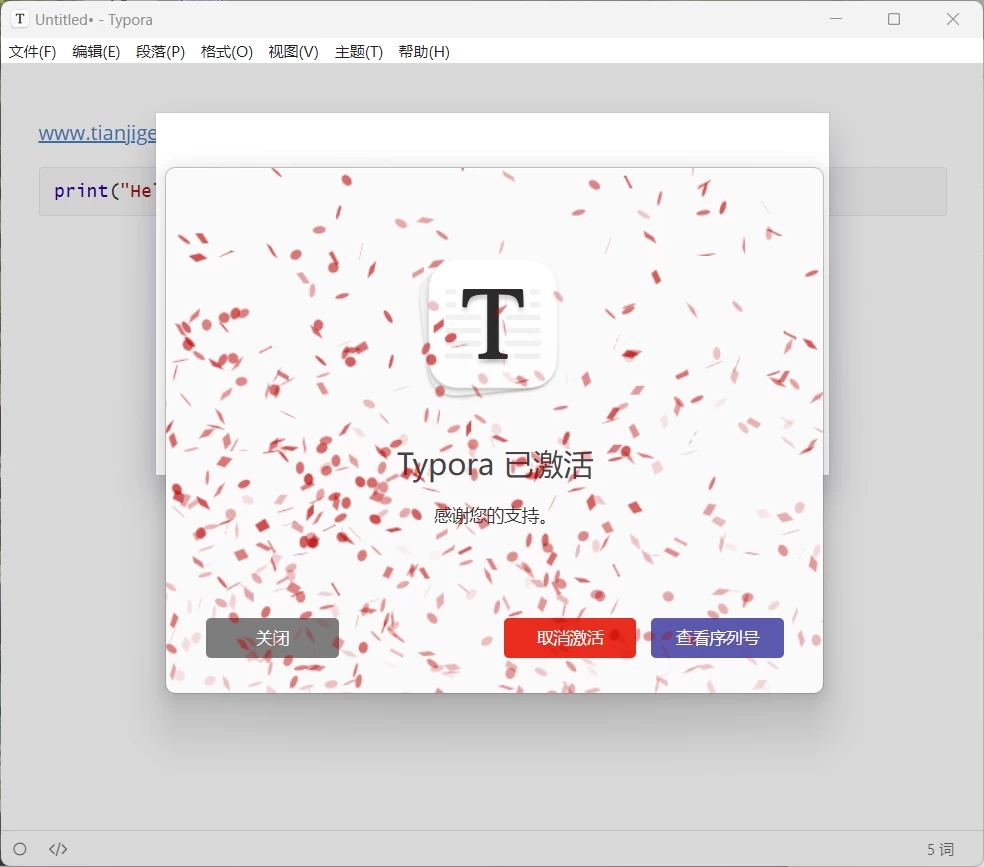The image size is (984, 867).
Task: Expand the 视图(V) menu
Action: pyautogui.click(x=293, y=52)
